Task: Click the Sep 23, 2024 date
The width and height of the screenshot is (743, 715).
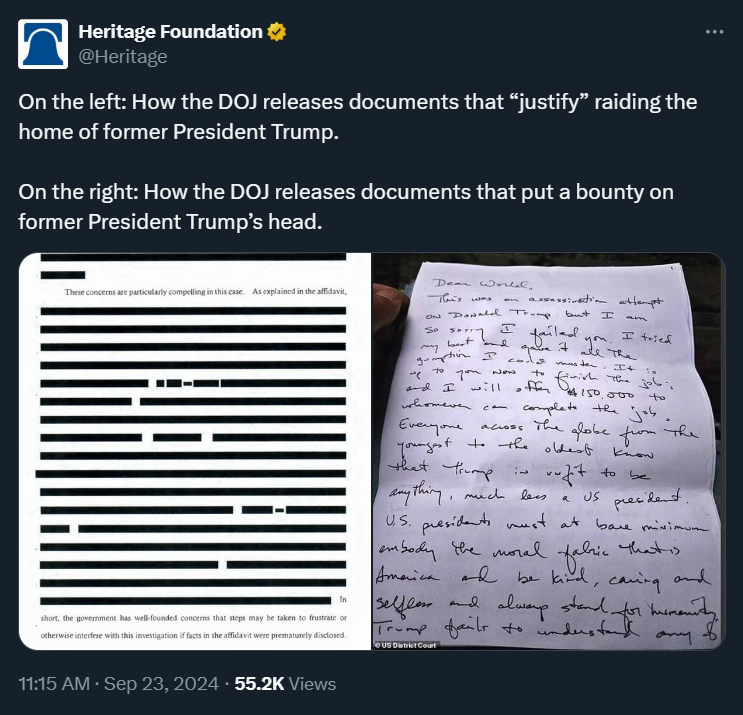Action: pyautogui.click(x=162, y=685)
